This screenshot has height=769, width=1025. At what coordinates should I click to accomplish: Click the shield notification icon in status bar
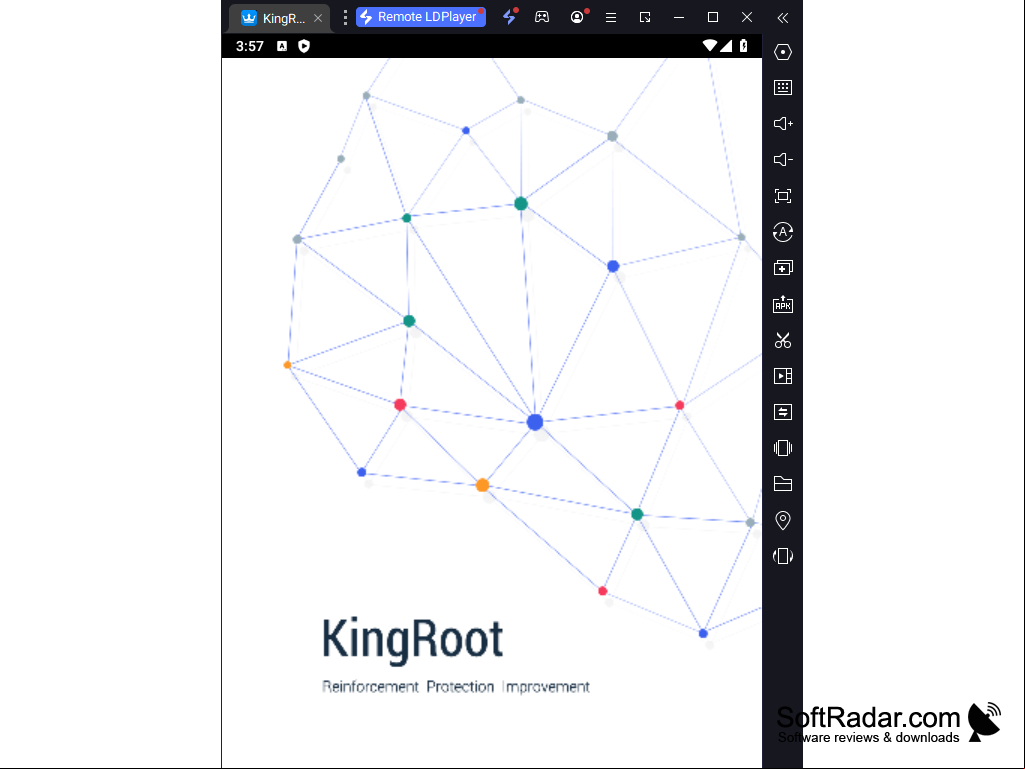304,46
